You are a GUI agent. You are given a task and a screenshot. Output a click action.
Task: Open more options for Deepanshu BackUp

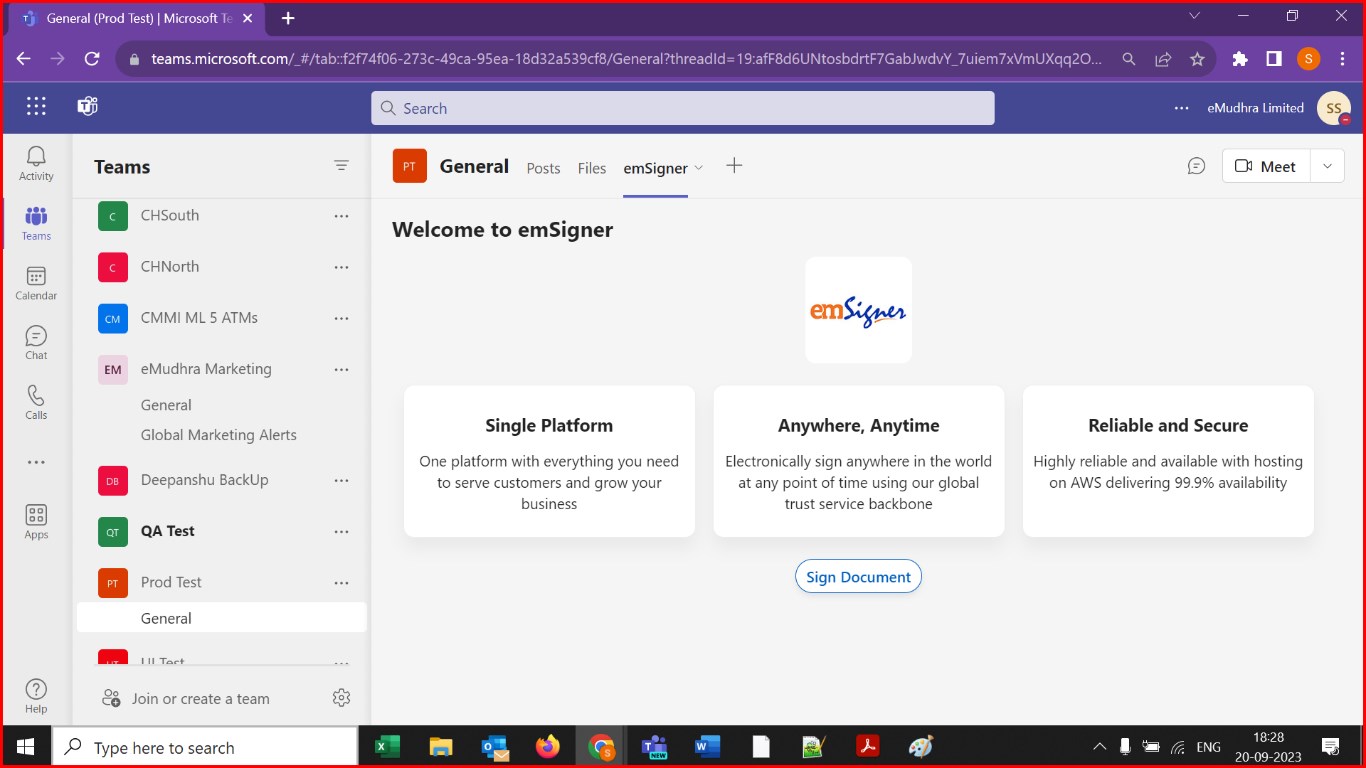click(341, 480)
